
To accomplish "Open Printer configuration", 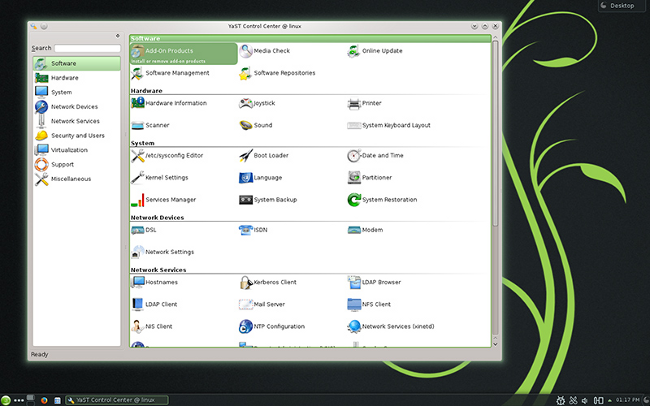I will (364, 103).
